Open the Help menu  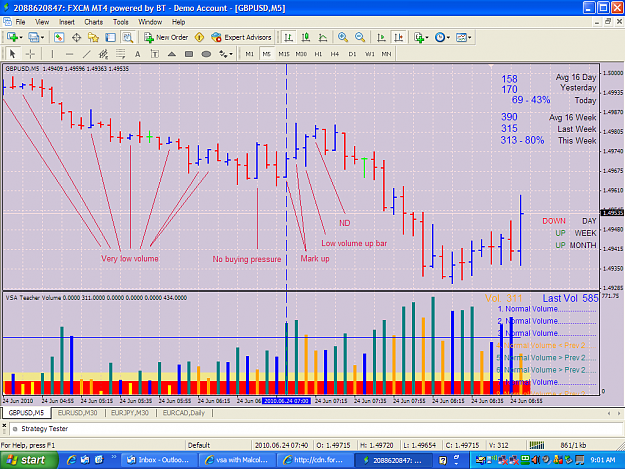[x=178, y=22]
